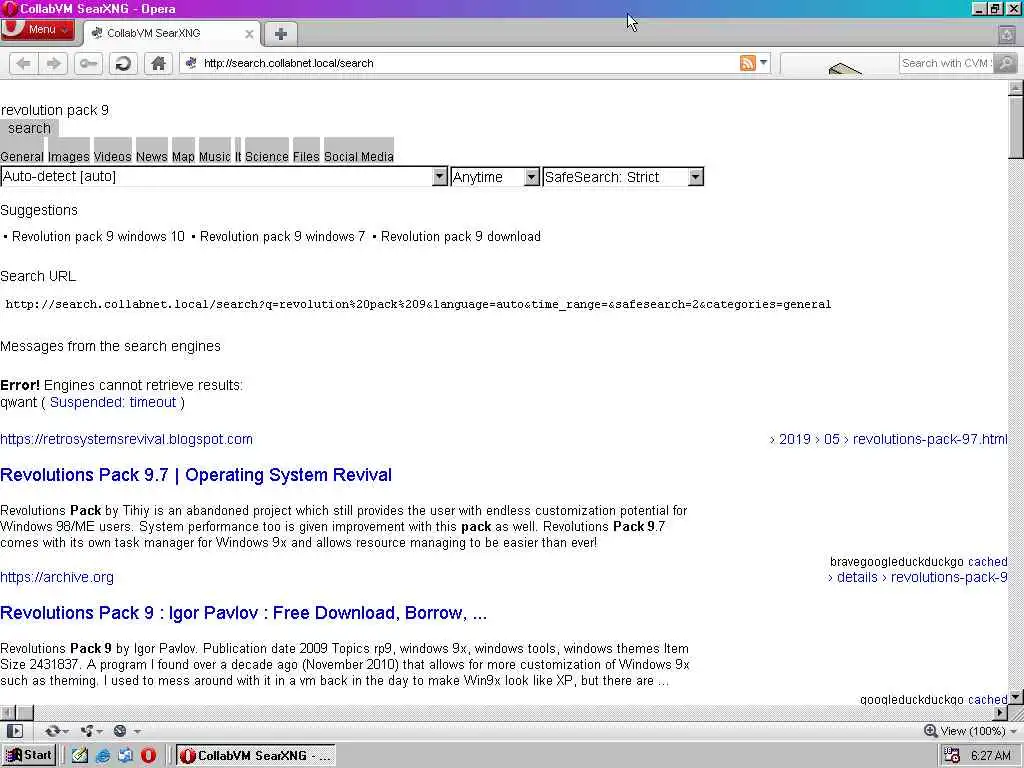Launch Opera from Quick Launch
1024x768 pixels.
coord(148,756)
